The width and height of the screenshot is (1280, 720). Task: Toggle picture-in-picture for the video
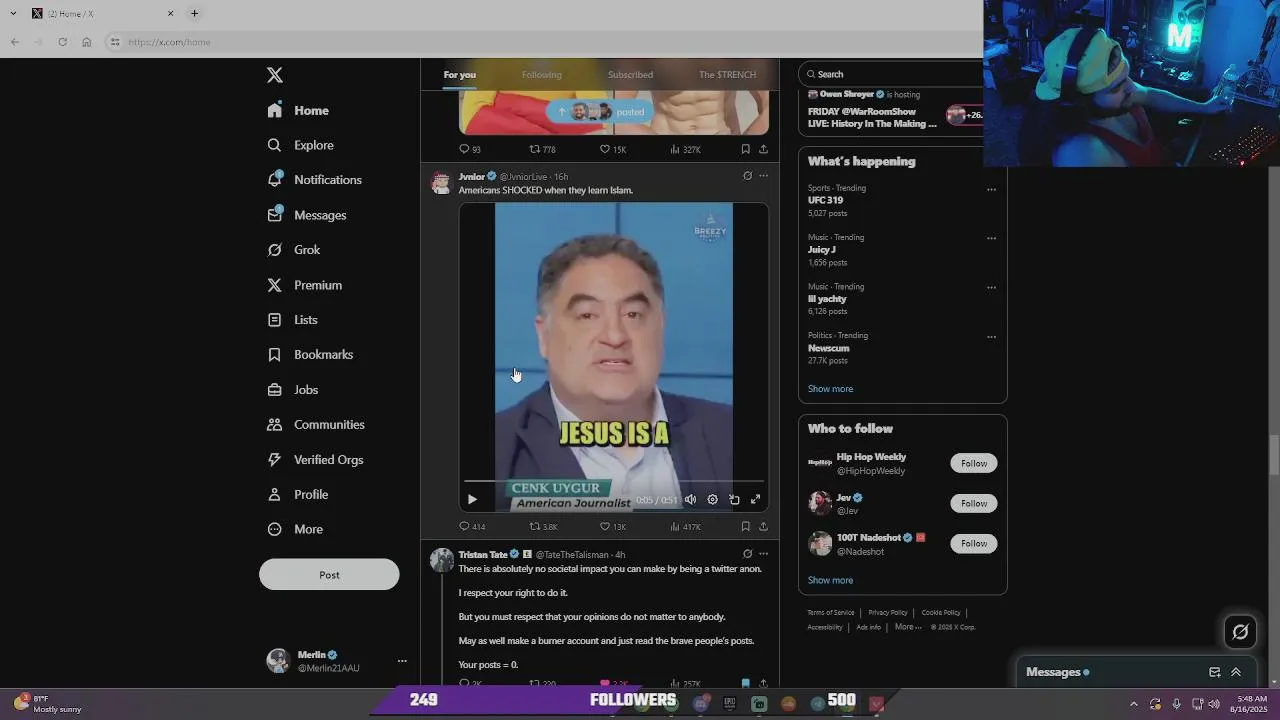pyautogui.click(x=734, y=499)
